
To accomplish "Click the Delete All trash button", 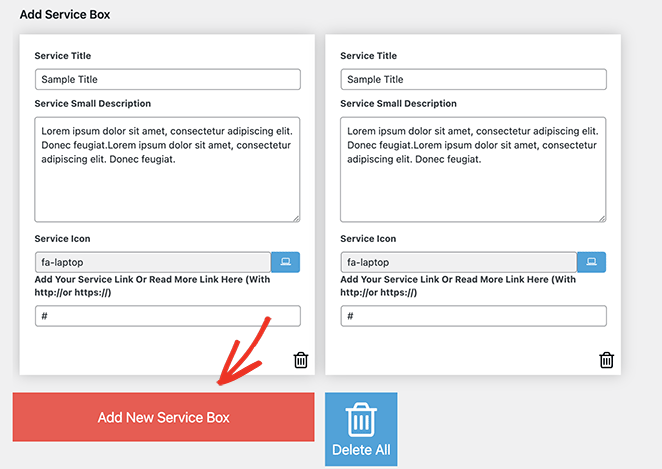I will pos(360,428).
